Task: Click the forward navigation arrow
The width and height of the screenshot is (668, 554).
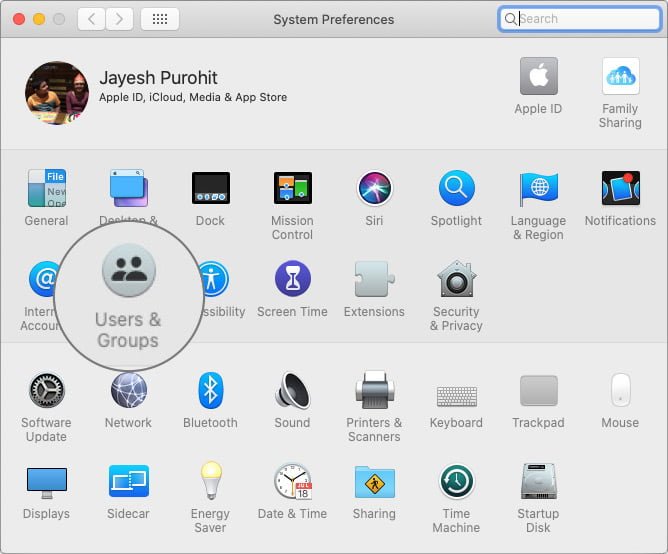Action: [x=119, y=19]
